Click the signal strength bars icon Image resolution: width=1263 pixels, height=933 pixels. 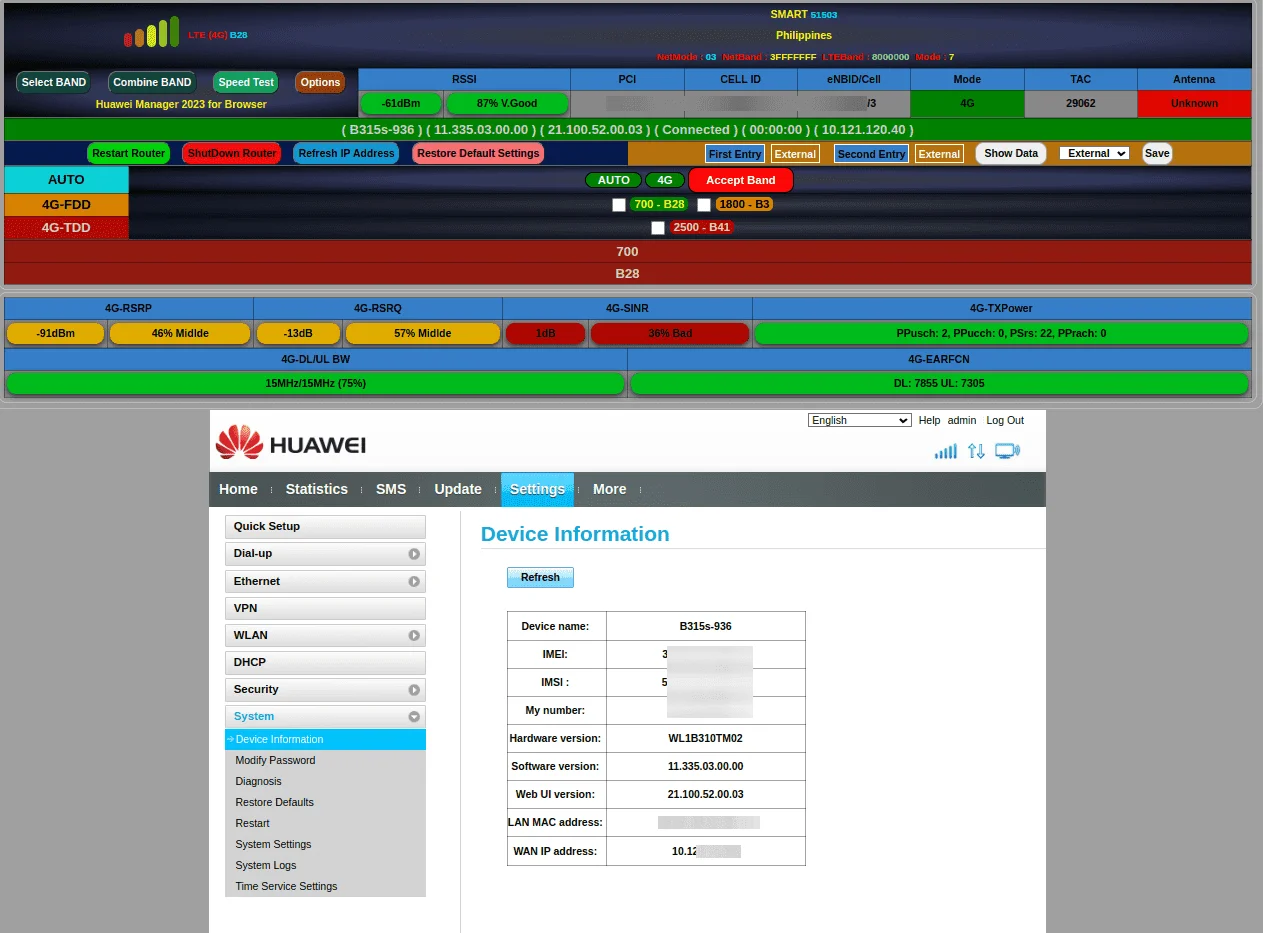(x=151, y=32)
